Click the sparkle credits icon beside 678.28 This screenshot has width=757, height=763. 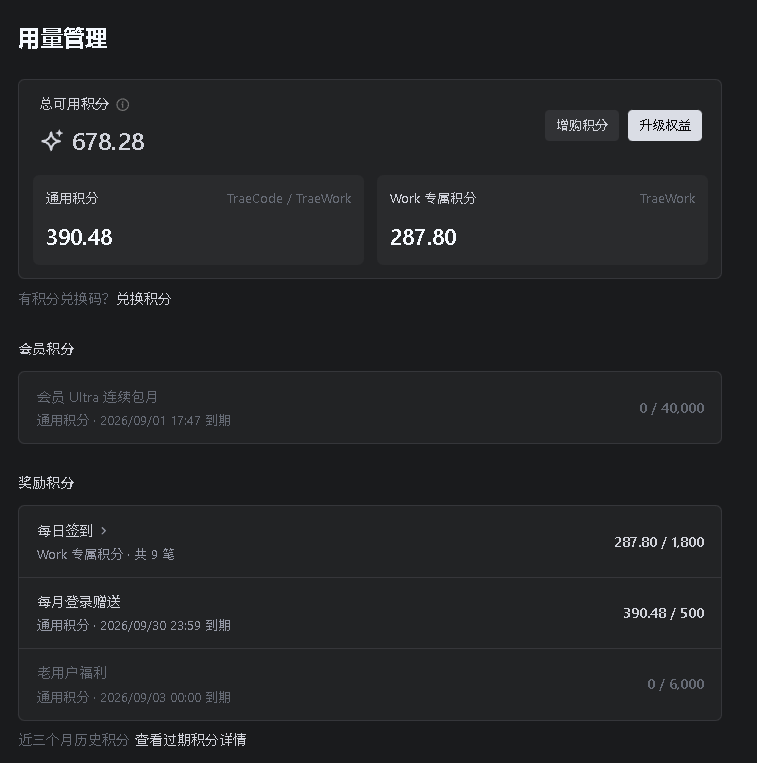52,141
